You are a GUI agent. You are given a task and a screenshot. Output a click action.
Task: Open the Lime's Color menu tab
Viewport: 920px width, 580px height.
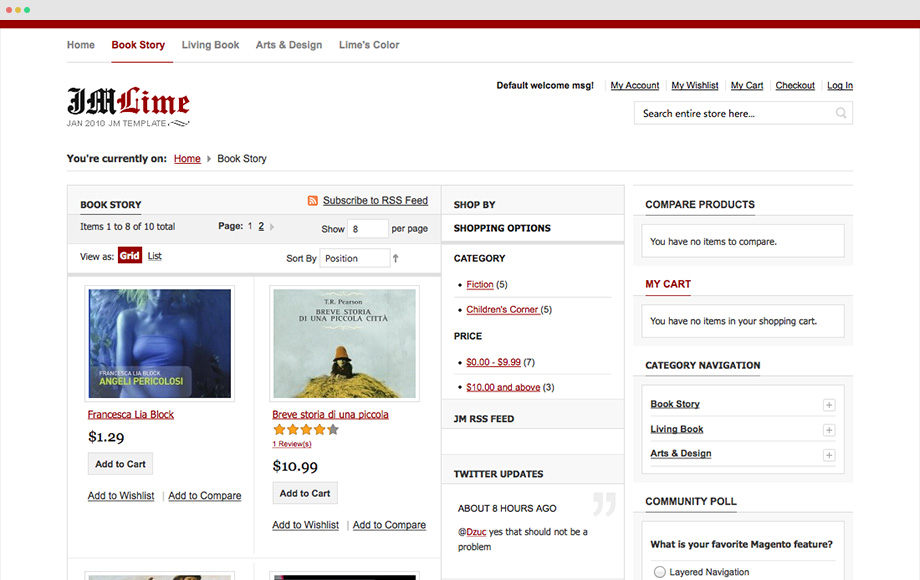coord(369,45)
